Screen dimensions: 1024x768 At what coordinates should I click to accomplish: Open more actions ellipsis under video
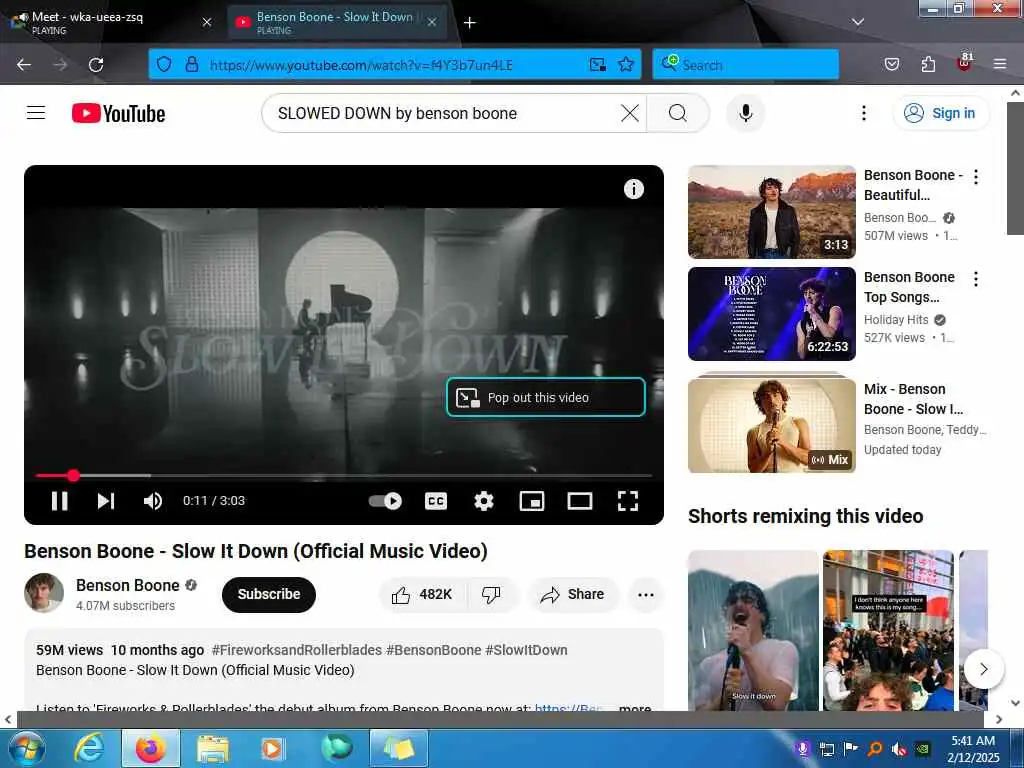pos(645,594)
